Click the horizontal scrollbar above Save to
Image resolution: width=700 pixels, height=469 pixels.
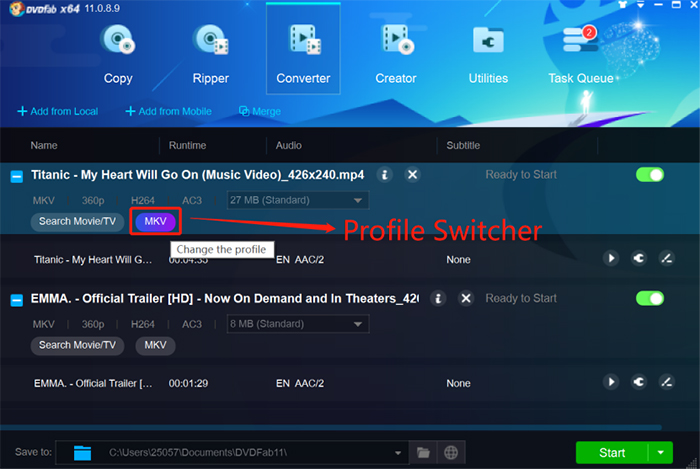(331, 427)
